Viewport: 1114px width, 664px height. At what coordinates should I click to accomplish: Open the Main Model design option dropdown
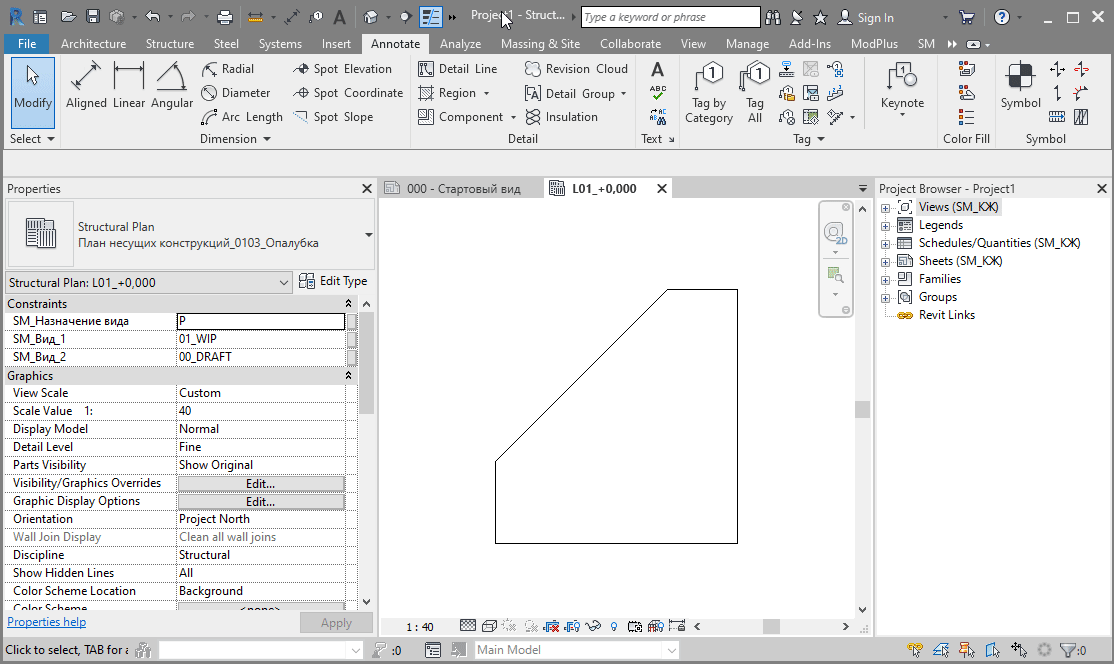point(671,650)
